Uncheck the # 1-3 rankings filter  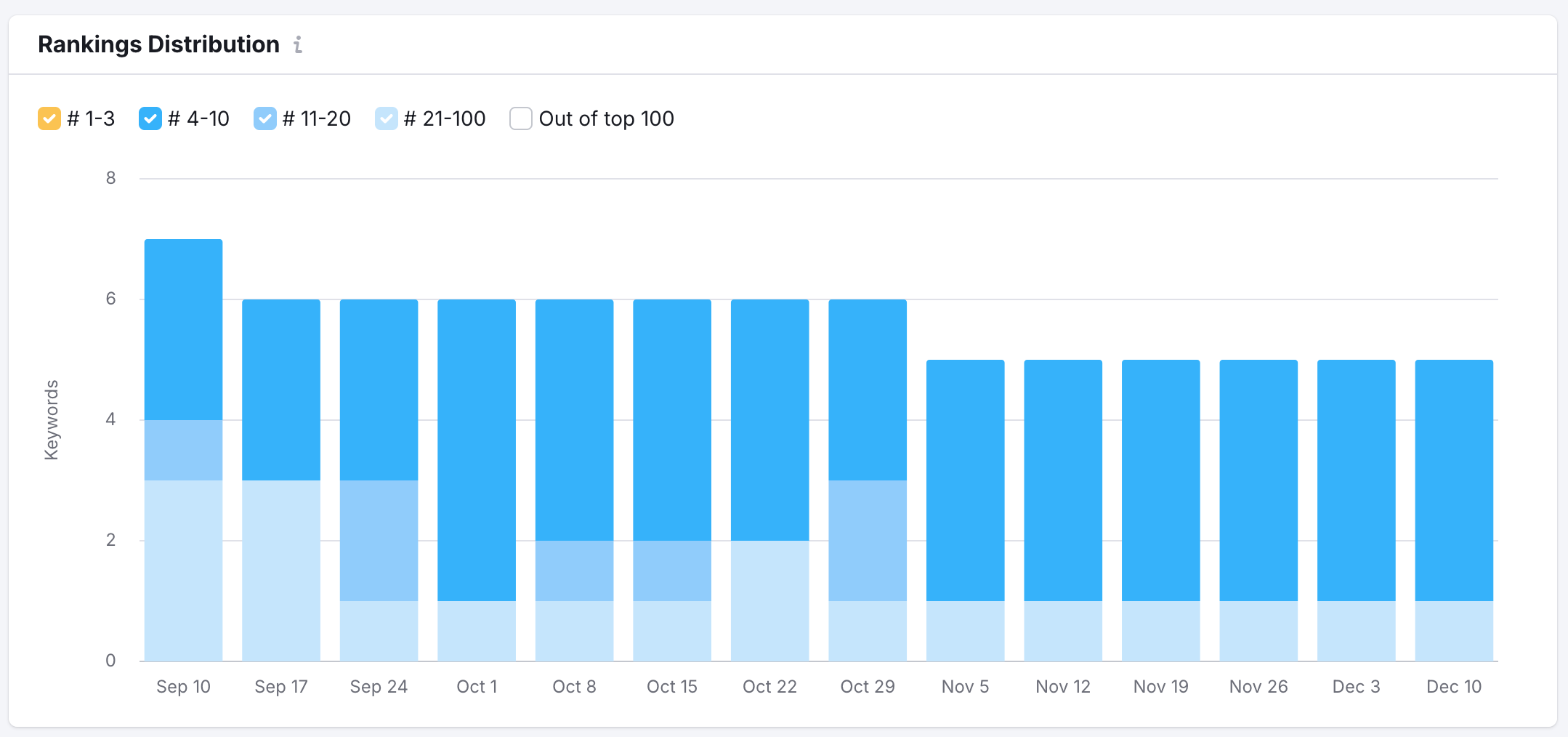tap(49, 118)
